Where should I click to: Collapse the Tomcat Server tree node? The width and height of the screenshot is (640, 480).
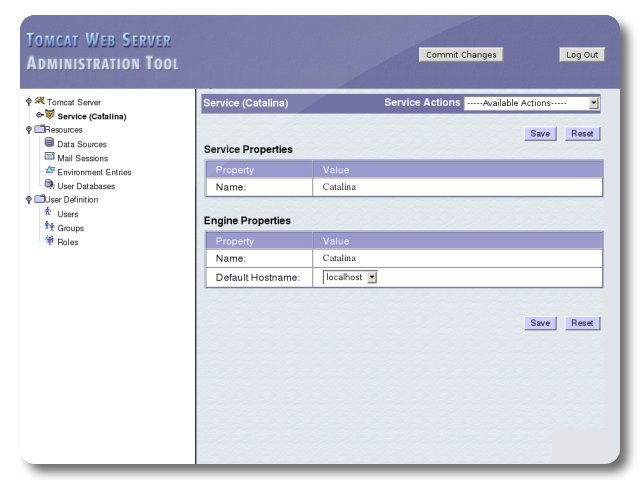28,102
